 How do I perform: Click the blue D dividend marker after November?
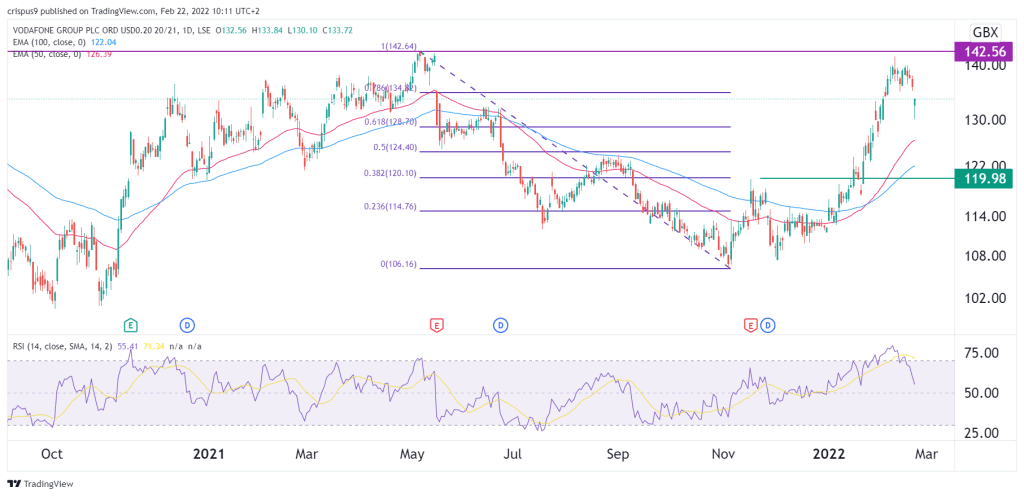click(x=768, y=324)
